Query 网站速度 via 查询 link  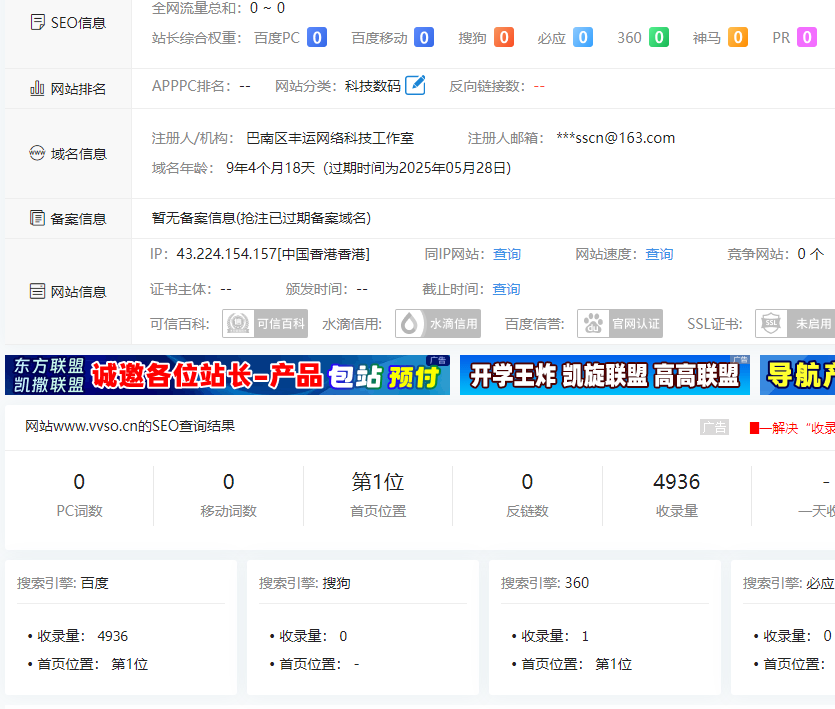tap(659, 254)
